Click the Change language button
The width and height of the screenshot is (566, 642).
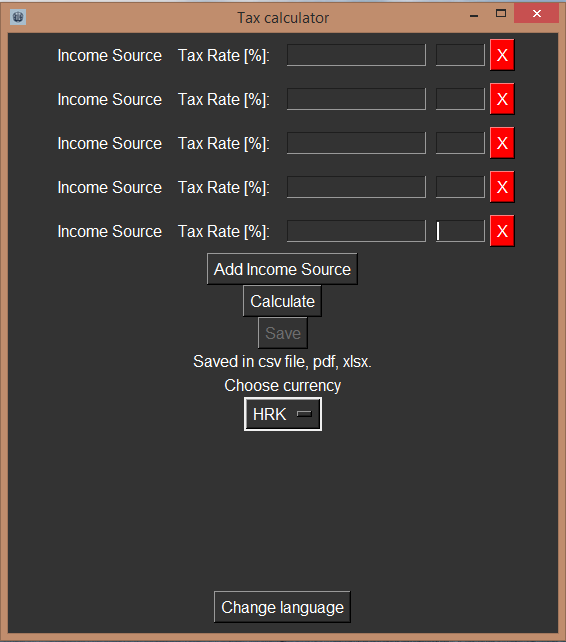[x=282, y=607]
